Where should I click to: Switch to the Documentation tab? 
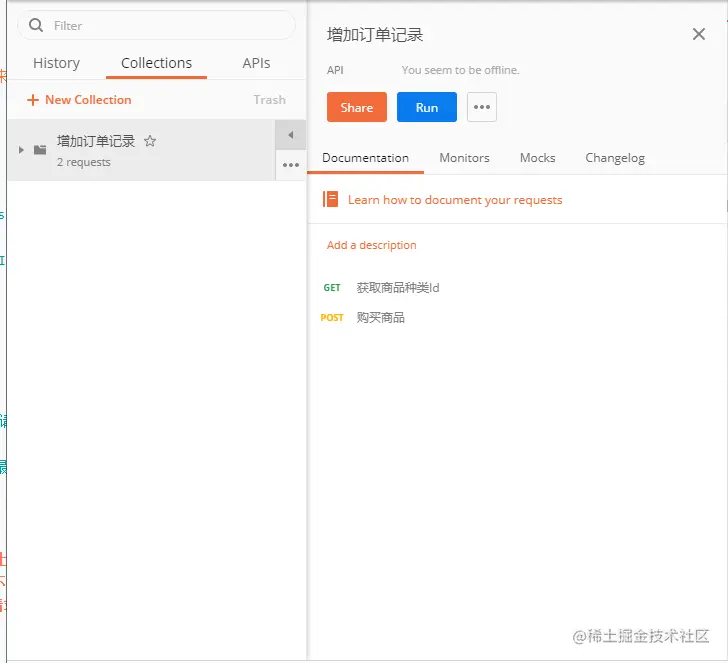(365, 158)
